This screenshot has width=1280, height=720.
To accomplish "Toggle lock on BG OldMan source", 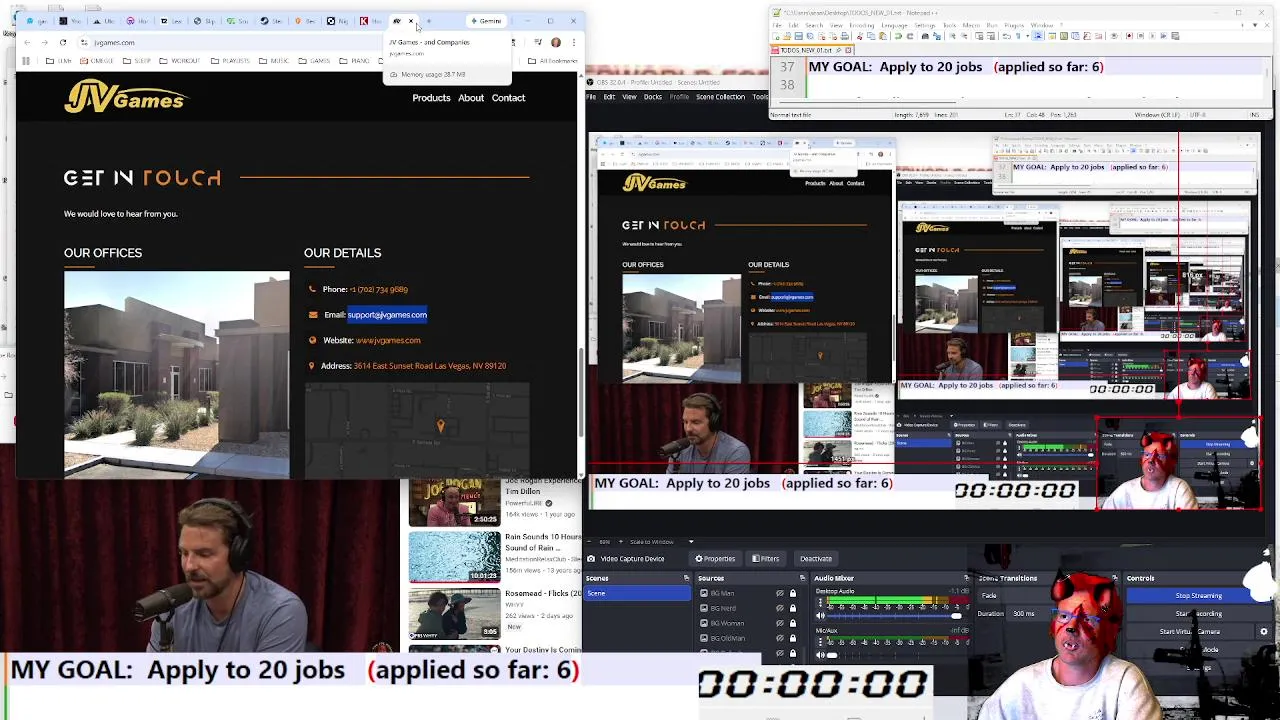I will (x=793, y=638).
